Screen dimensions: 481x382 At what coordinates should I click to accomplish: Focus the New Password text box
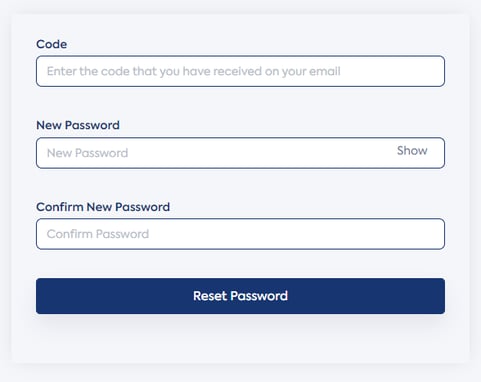click(x=240, y=153)
